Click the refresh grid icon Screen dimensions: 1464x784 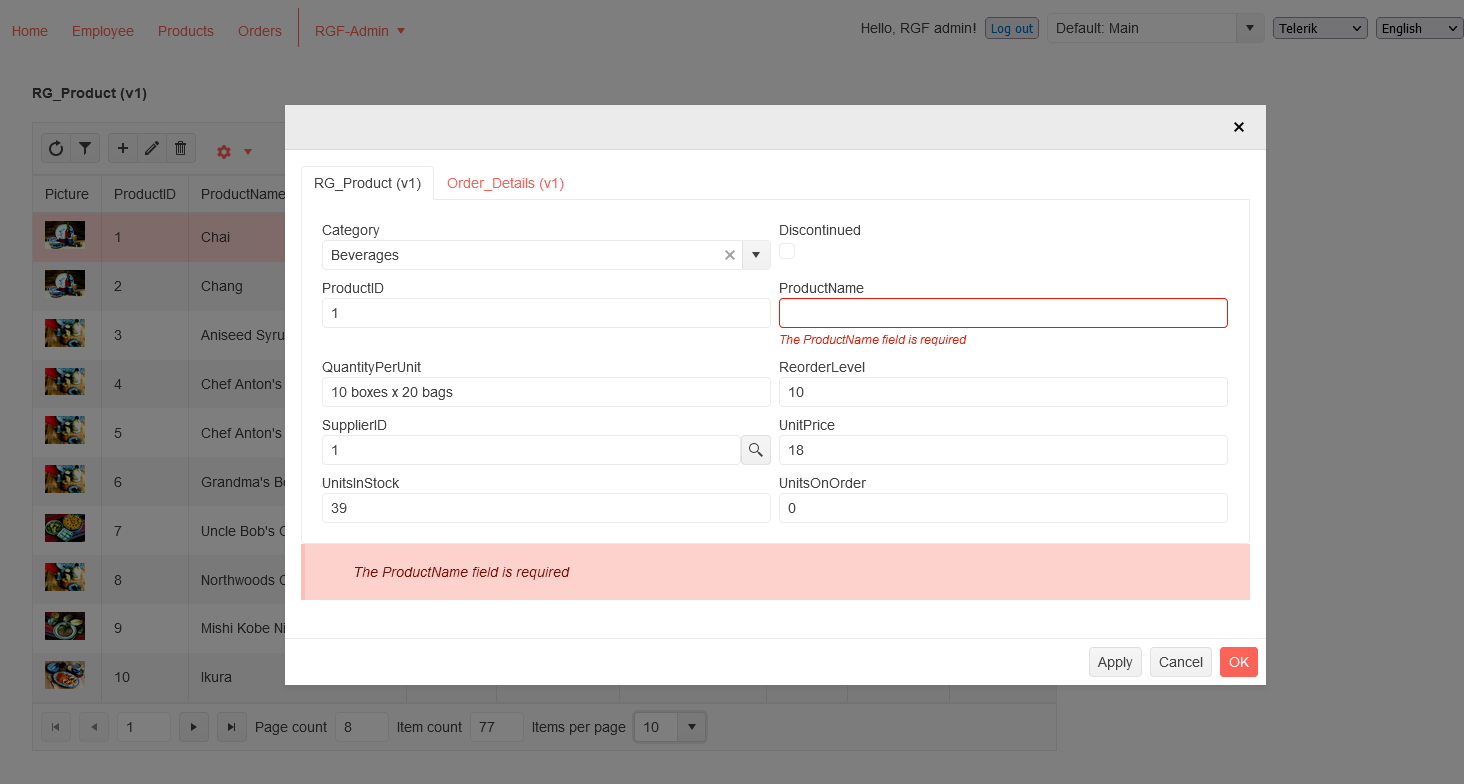(x=56, y=149)
